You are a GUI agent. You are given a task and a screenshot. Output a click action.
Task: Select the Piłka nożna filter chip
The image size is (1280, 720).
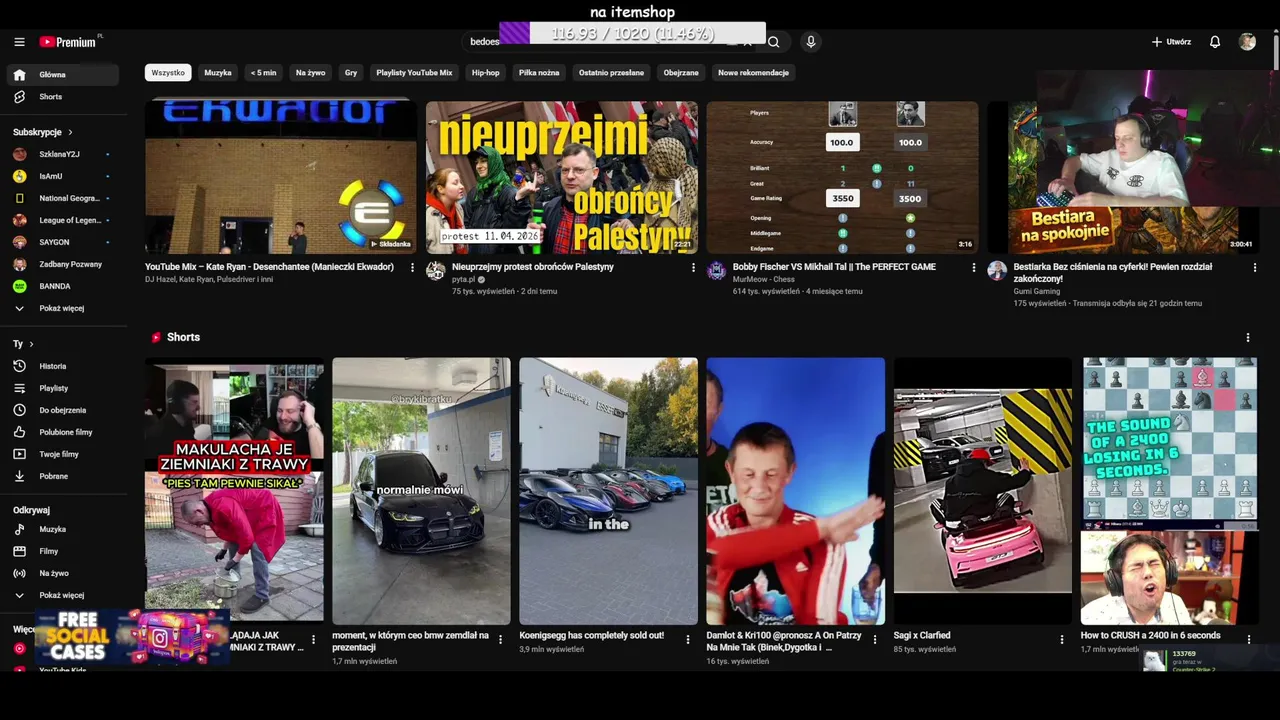click(x=539, y=72)
